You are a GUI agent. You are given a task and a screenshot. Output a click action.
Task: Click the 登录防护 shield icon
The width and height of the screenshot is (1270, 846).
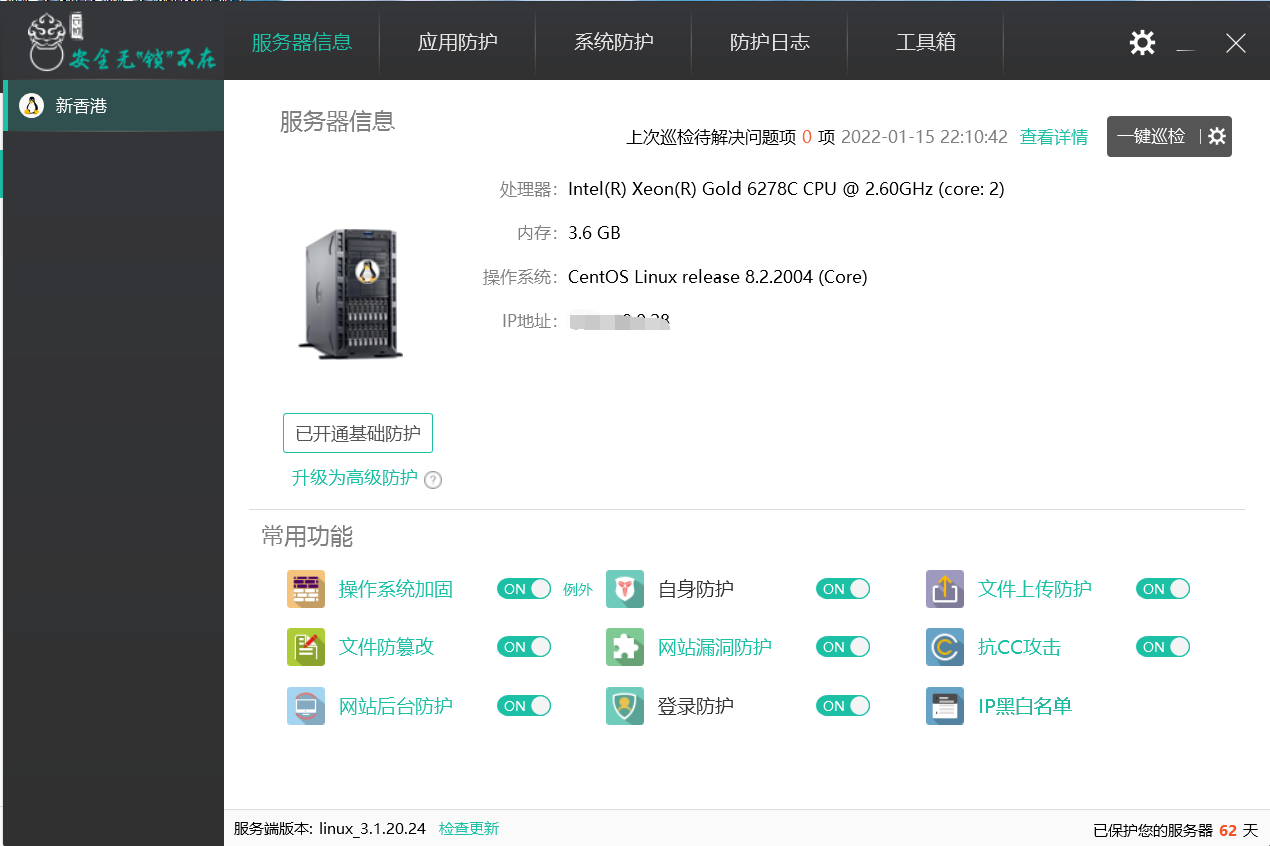[x=625, y=706]
